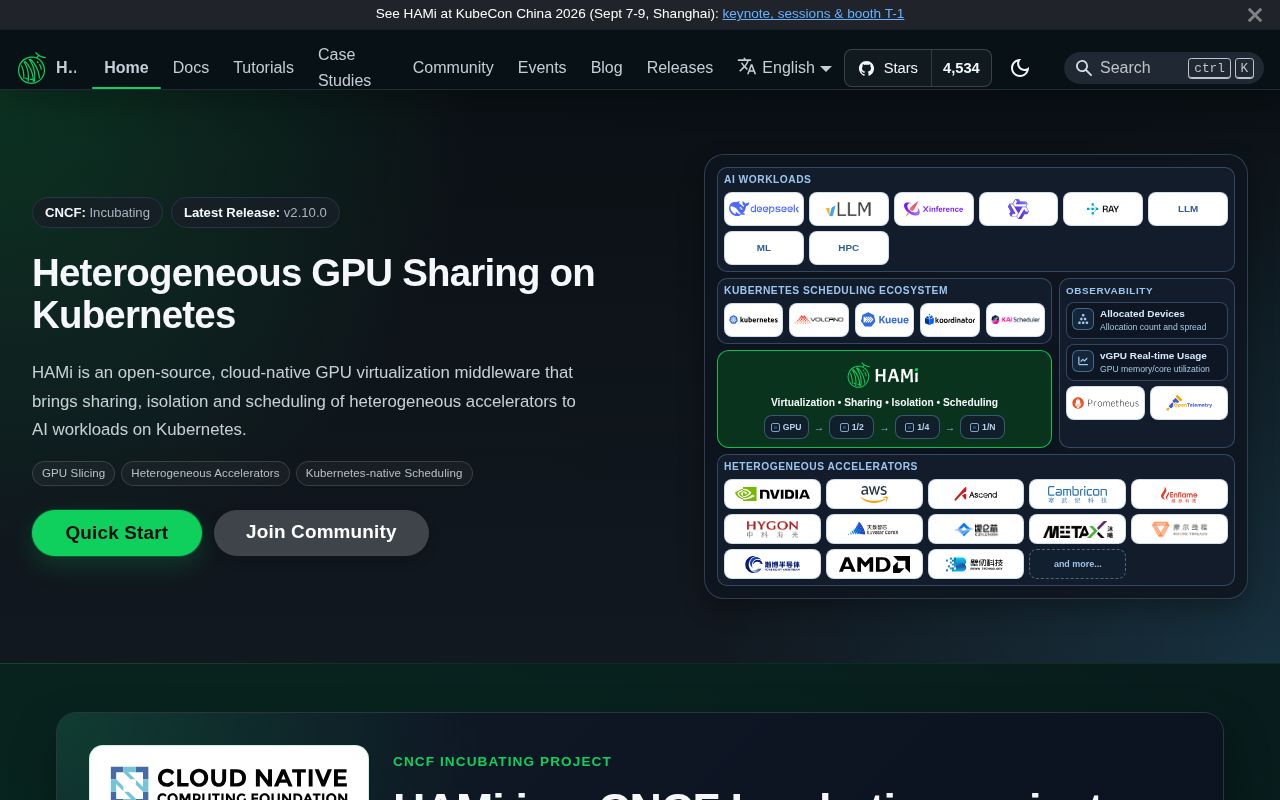The image size is (1280, 800).
Task: Click the 1/2 slice chip
Action: (x=851, y=427)
